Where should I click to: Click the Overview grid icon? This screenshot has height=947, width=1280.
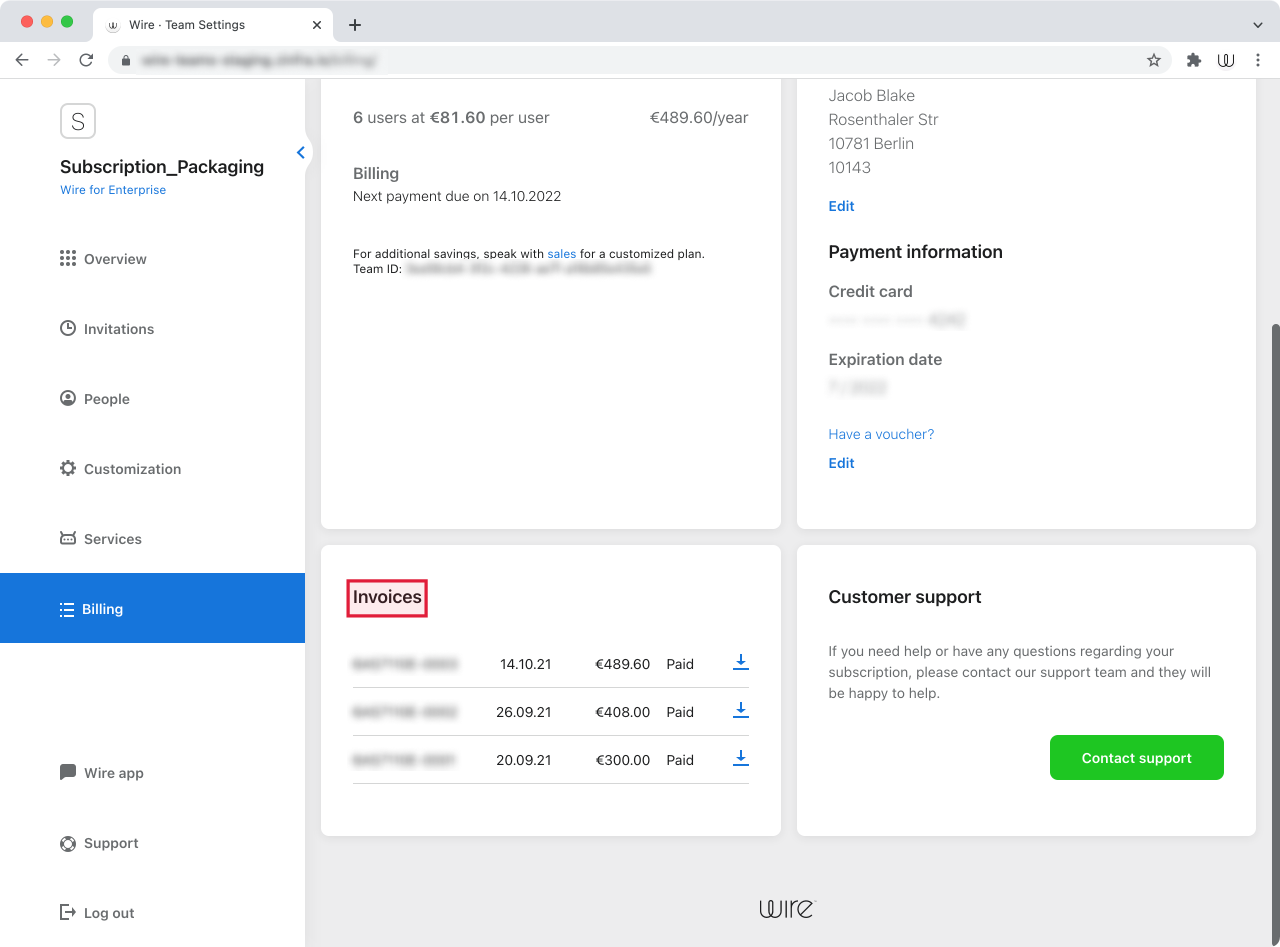point(68,258)
